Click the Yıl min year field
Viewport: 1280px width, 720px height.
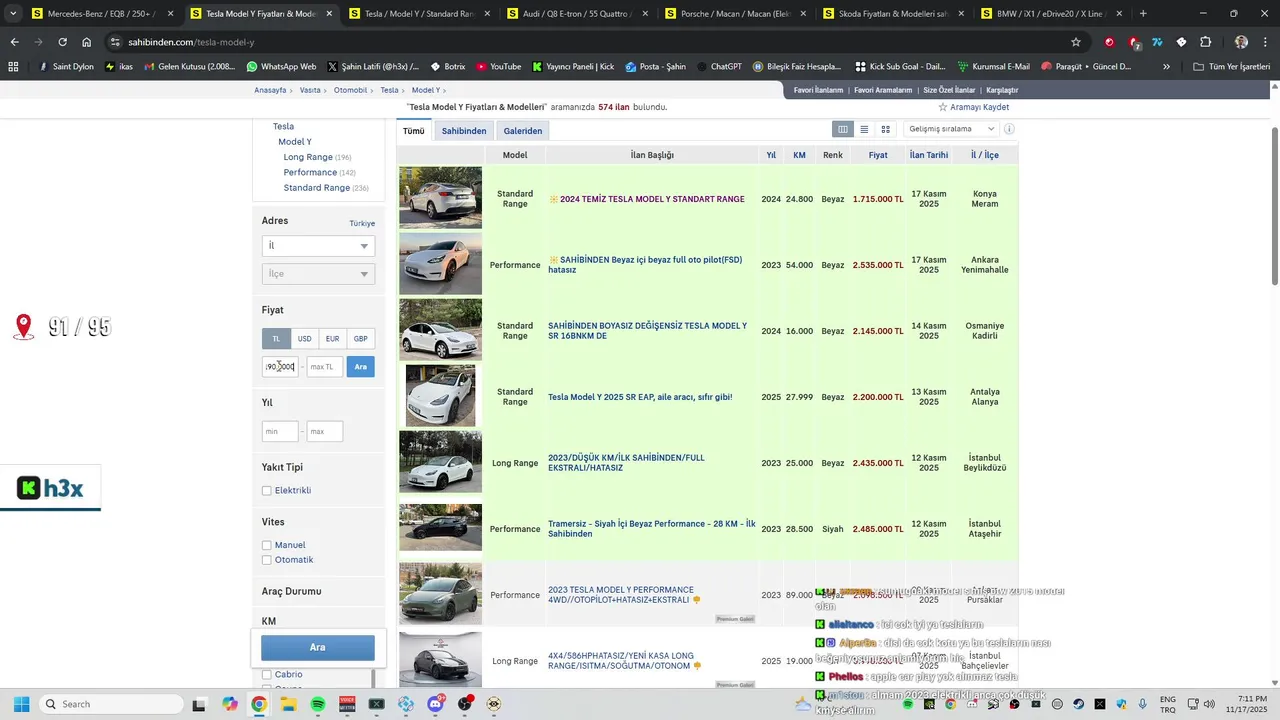[x=280, y=432]
